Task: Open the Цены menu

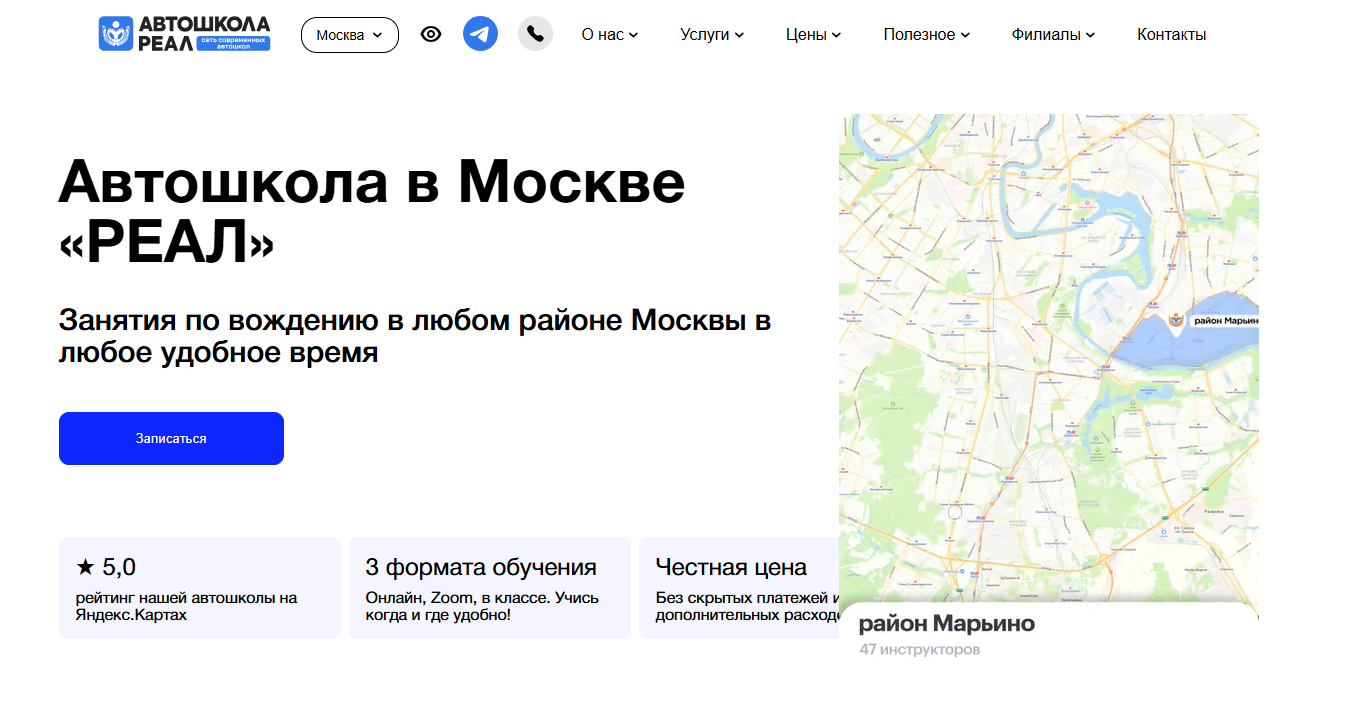Action: tap(813, 35)
